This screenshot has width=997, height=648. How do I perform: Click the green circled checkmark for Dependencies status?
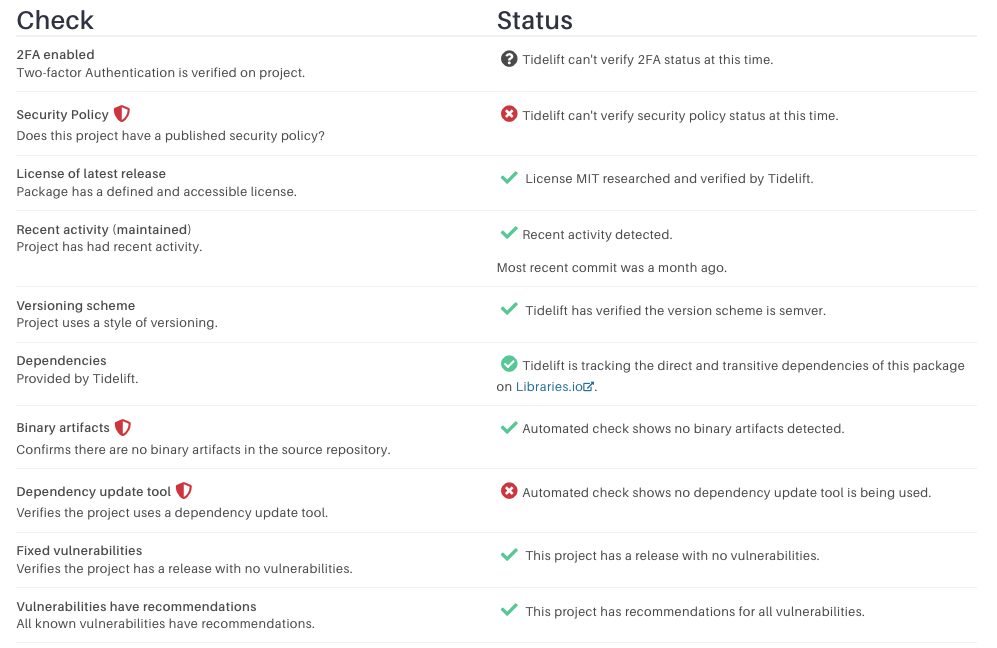coord(509,364)
